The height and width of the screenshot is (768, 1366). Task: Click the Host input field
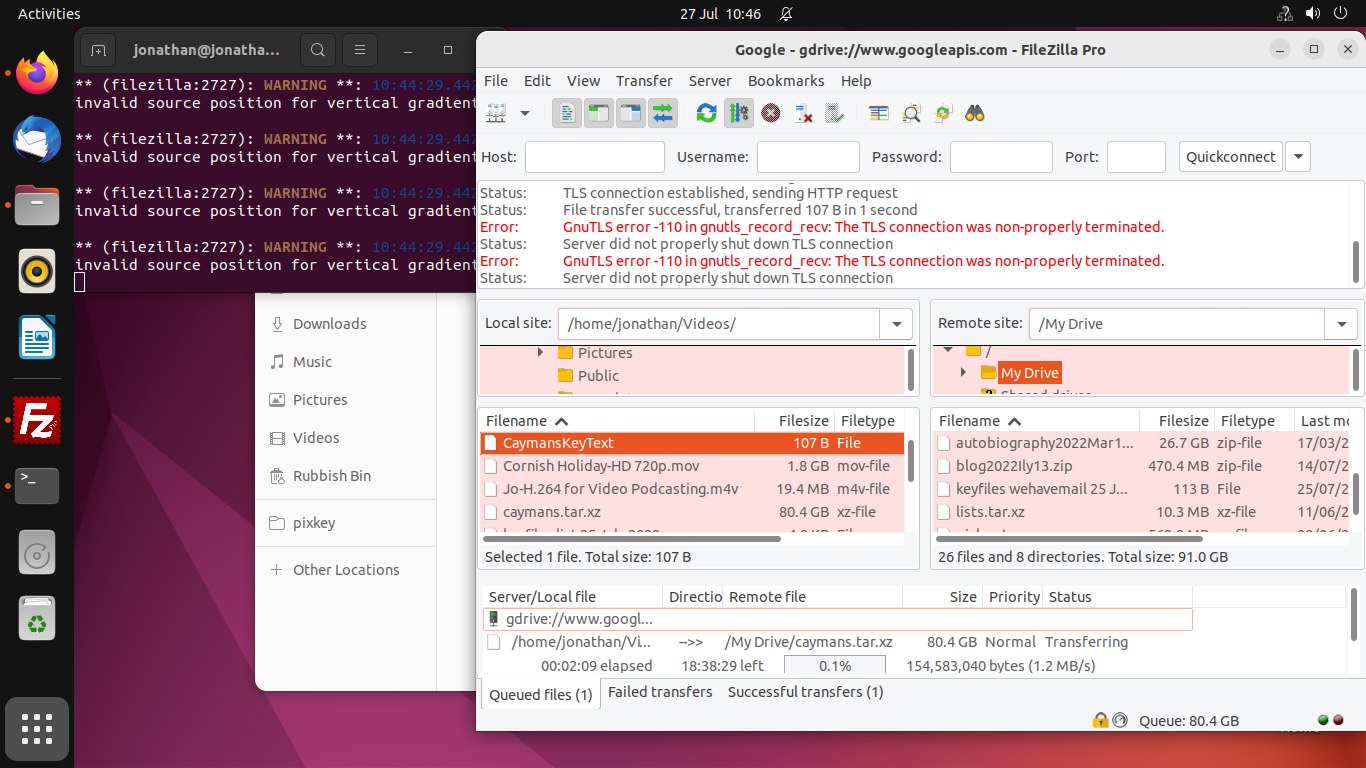tap(595, 157)
